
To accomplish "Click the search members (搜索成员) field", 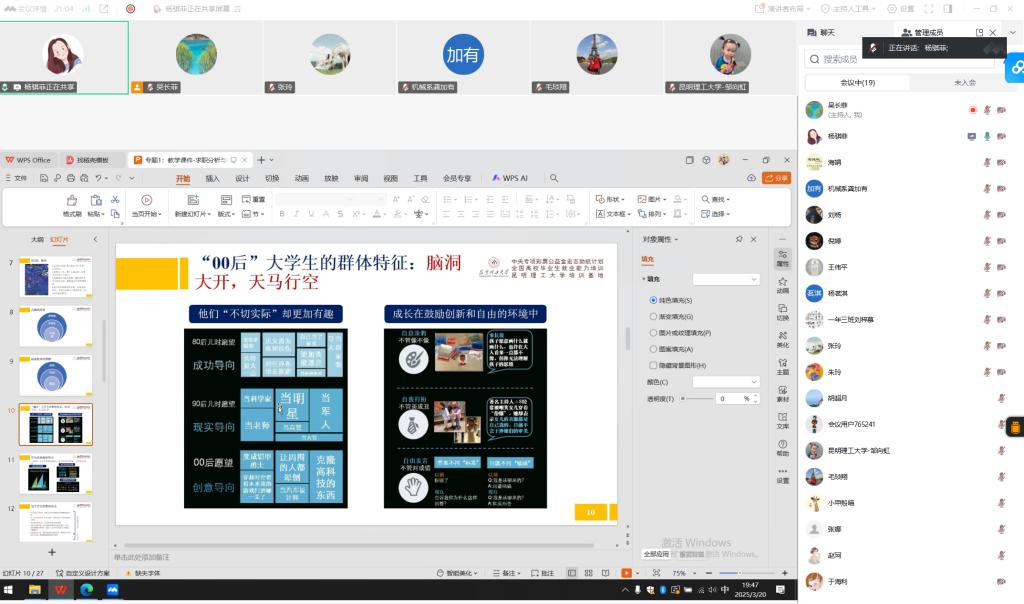I will coord(899,59).
